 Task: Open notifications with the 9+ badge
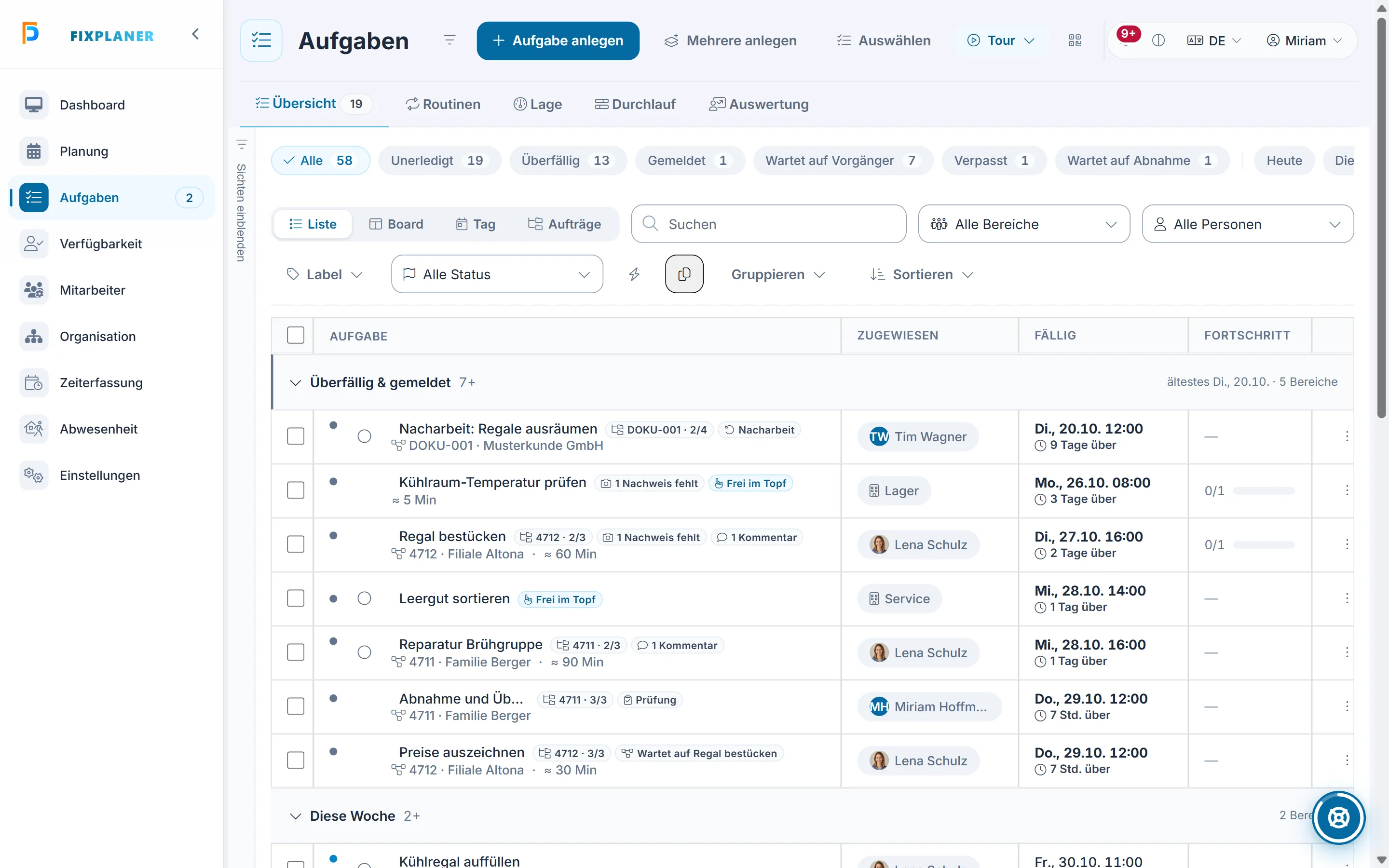point(1126,37)
